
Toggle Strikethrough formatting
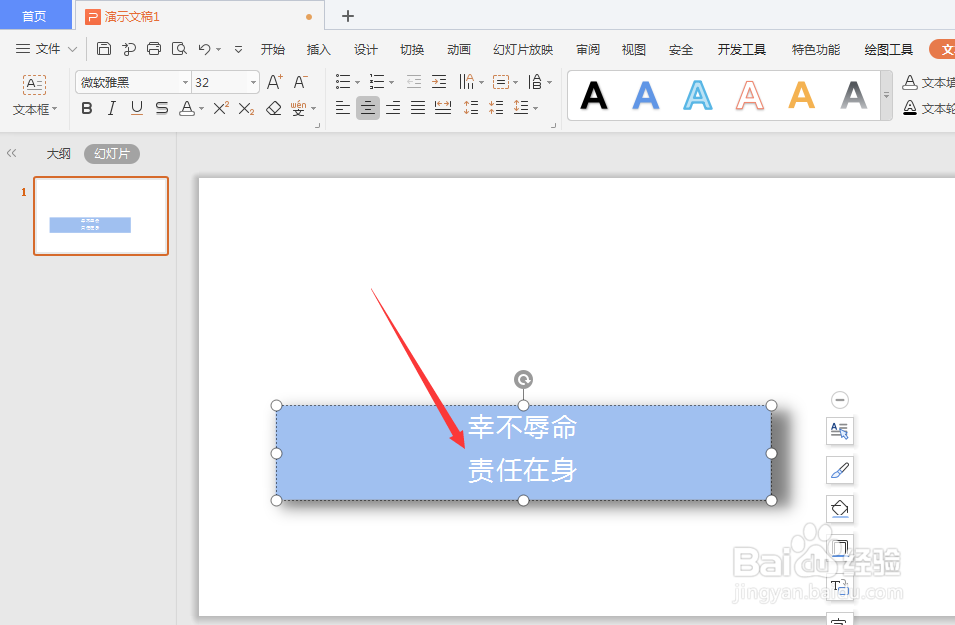[161, 108]
